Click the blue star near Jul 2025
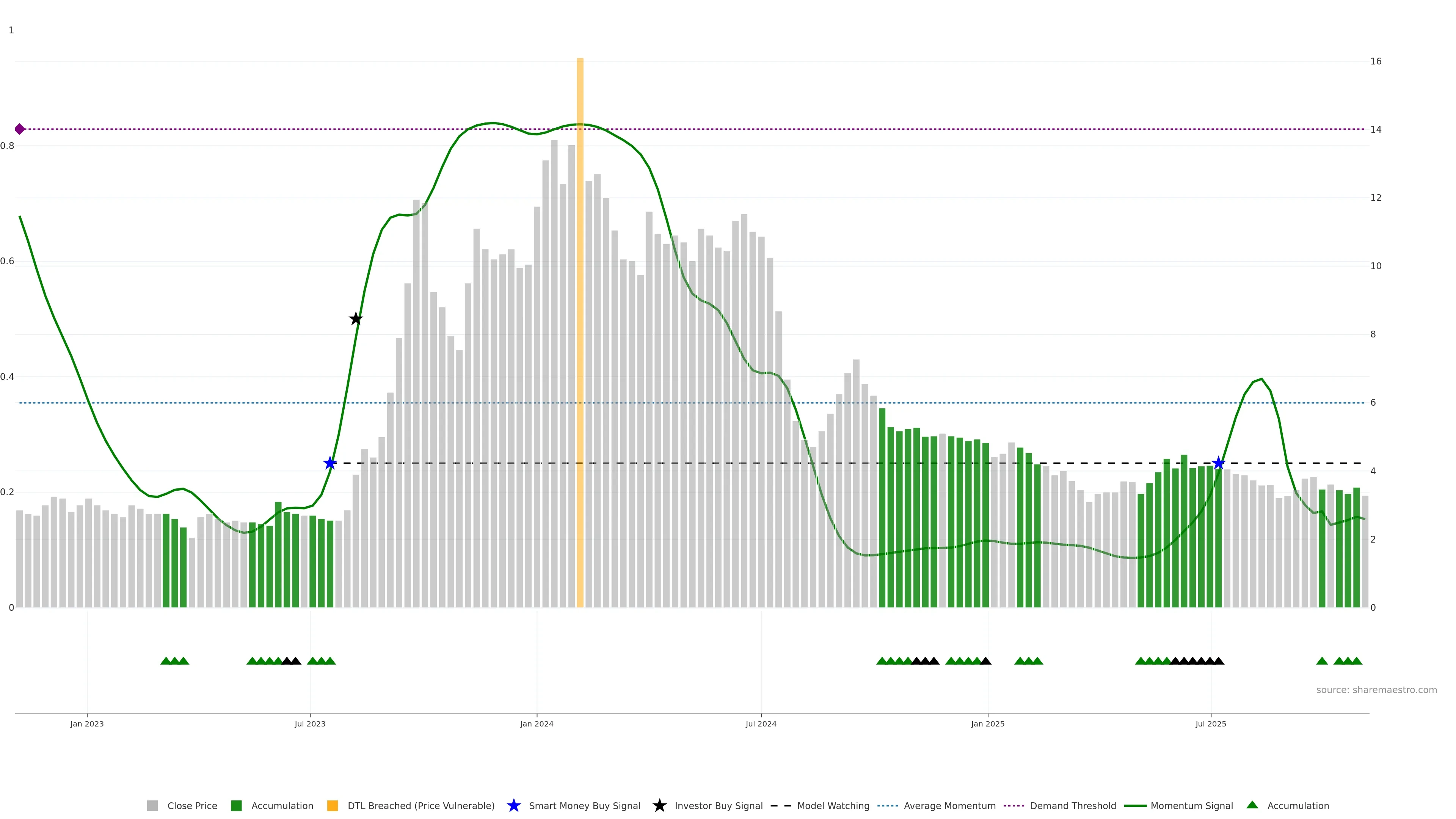 (1219, 463)
